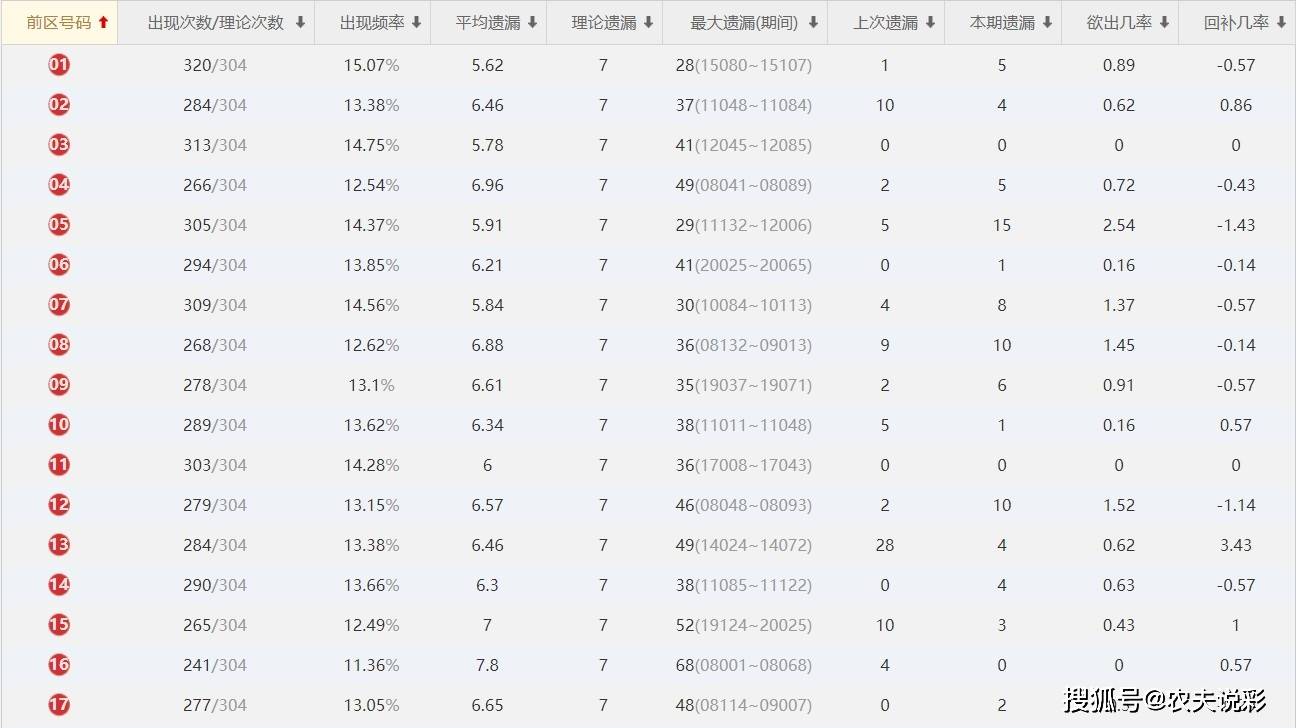The width and height of the screenshot is (1296, 728).
Task: Select period range 41(12045~12085)
Action: [x=744, y=145]
